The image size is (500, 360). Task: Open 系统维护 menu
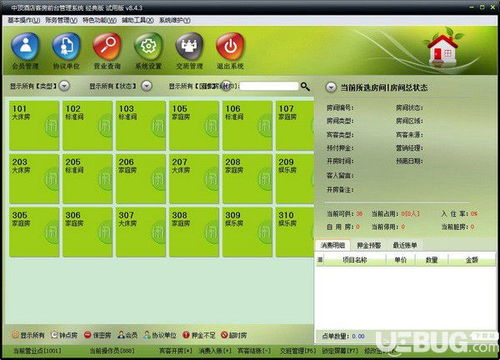pos(175,20)
